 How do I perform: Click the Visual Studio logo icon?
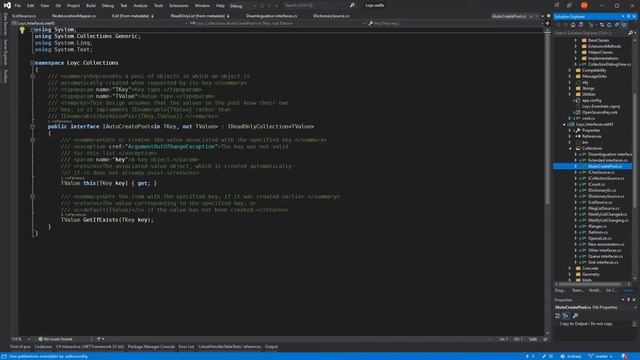click(x=7, y=5)
